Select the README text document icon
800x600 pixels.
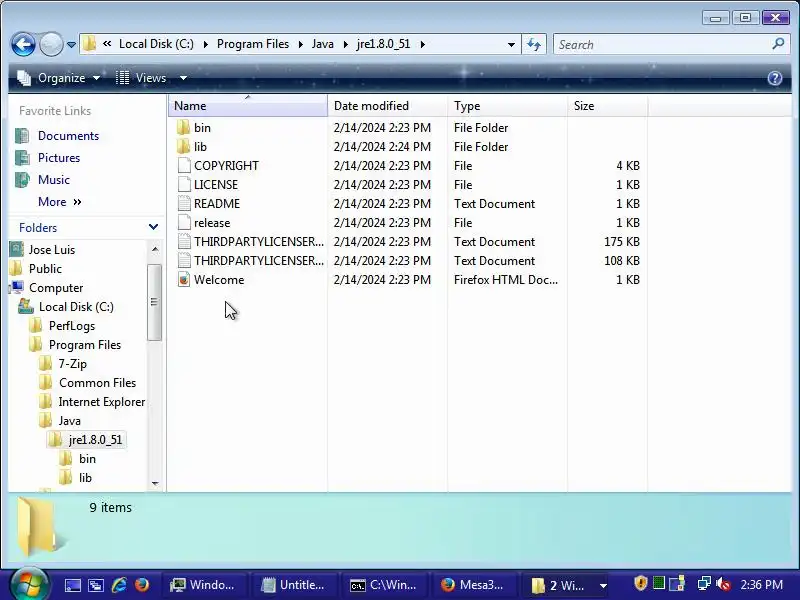[x=184, y=204]
